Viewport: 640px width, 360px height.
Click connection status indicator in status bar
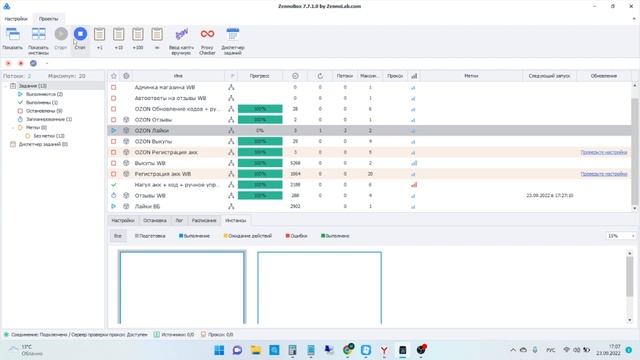[6, 335]
